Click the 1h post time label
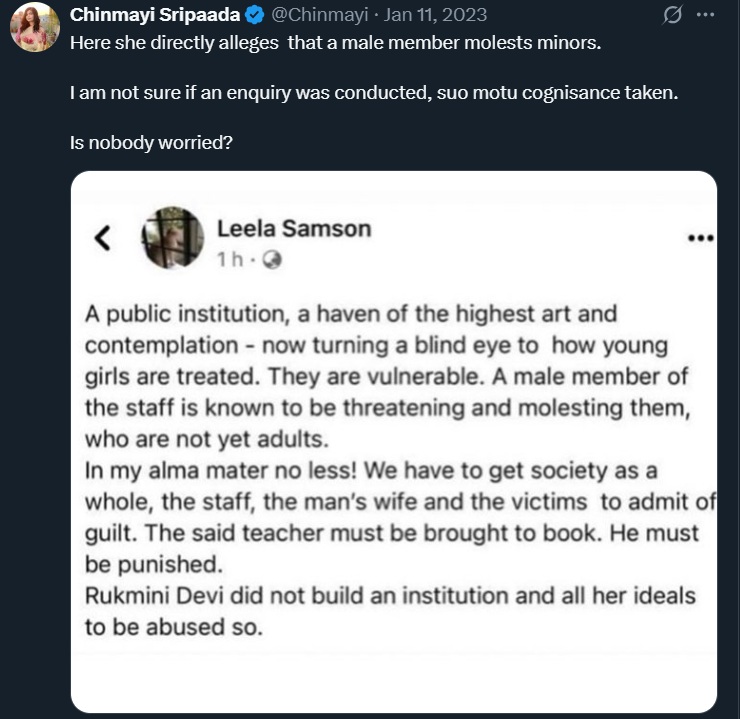This screenshot has width=740, height=719. click(x=229, y=259)
